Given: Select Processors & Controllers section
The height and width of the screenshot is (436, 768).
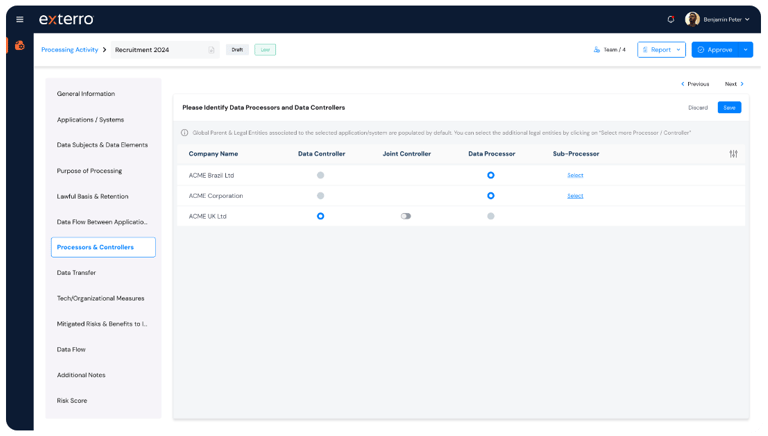Looking at the screenshot, I should (x=103, y=247).
